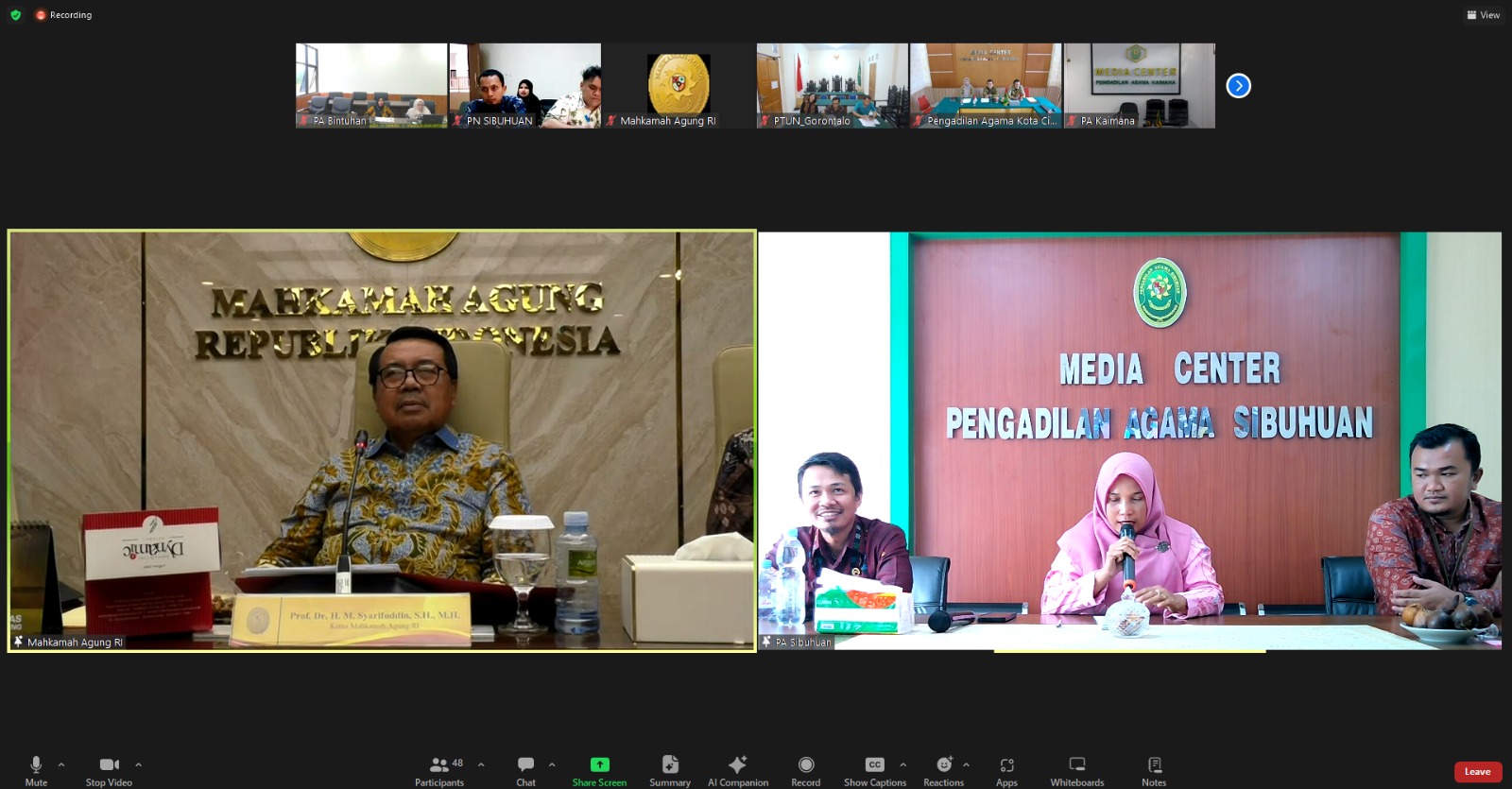
Task: Expand the Reactions options caret
Action: [966, 764]
